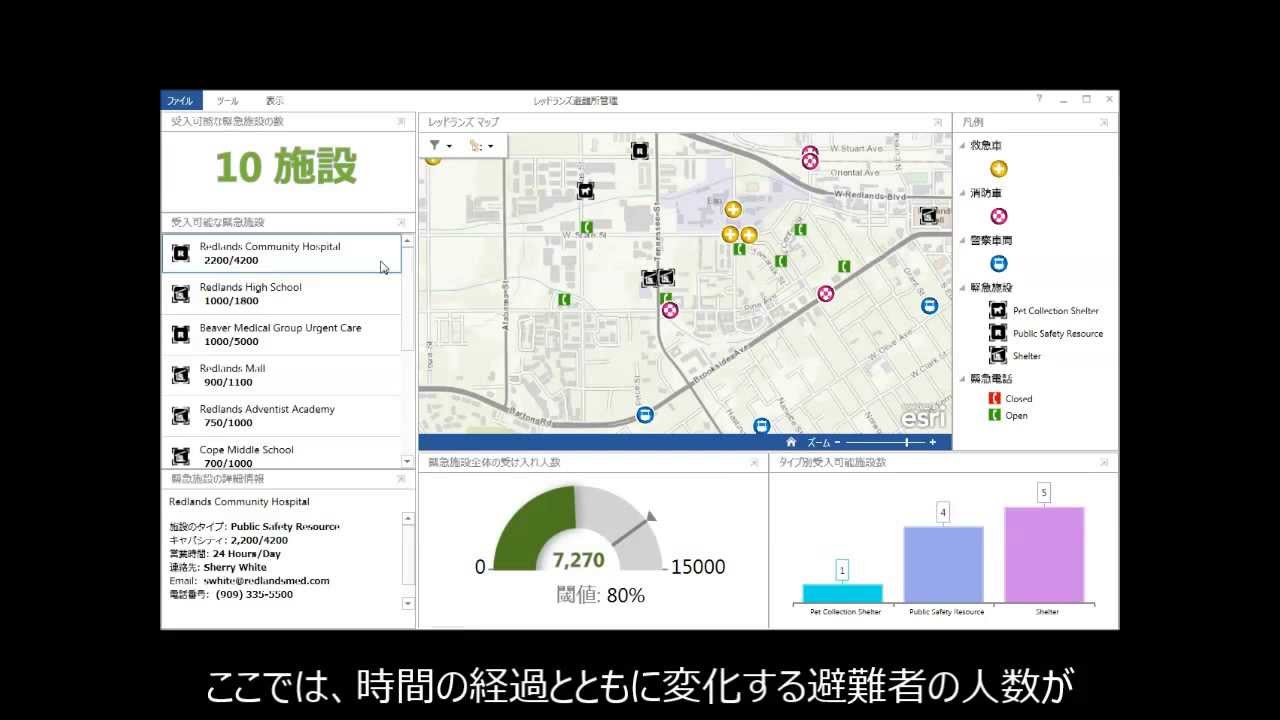Select Beaver Medical Group Urgent Care item

click(x=282, y=334)
